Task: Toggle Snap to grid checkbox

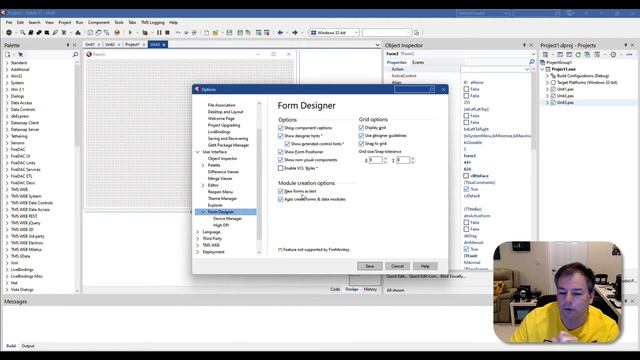Action: point(361,144)
